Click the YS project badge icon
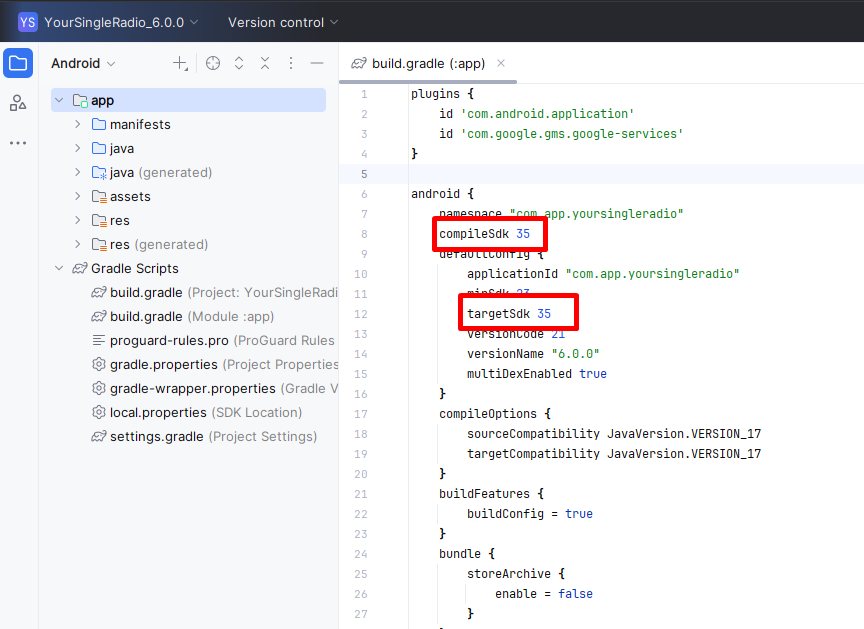The width and height of the screenshot is (864, 629). coord(28,23)
